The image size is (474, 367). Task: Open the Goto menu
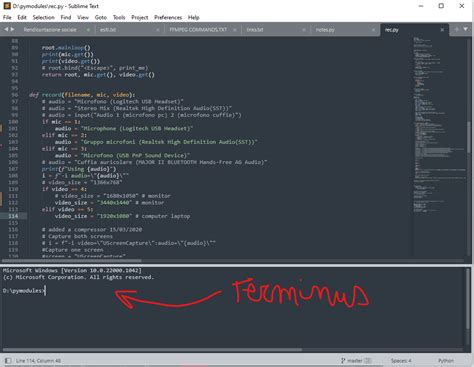(x=101, y=17)
